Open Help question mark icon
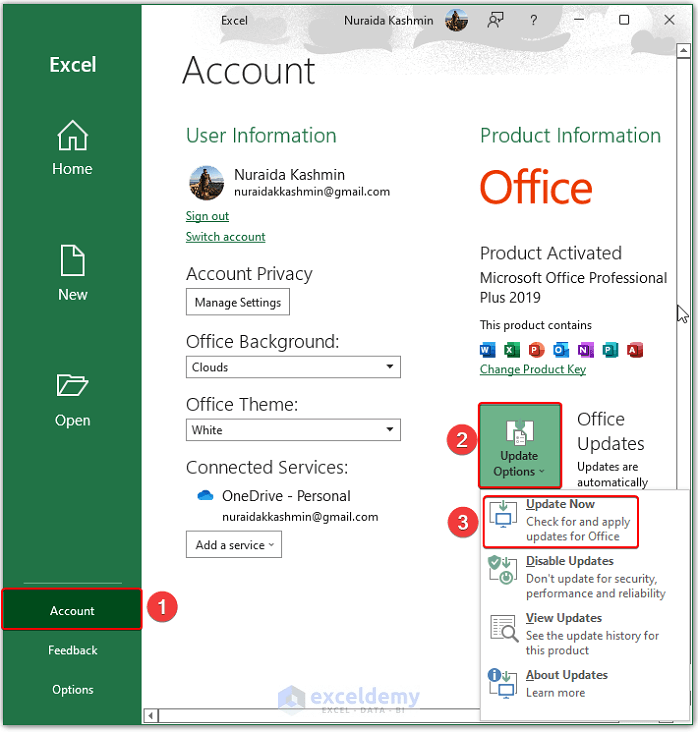The image size is (698, 732). pos(534,21)
